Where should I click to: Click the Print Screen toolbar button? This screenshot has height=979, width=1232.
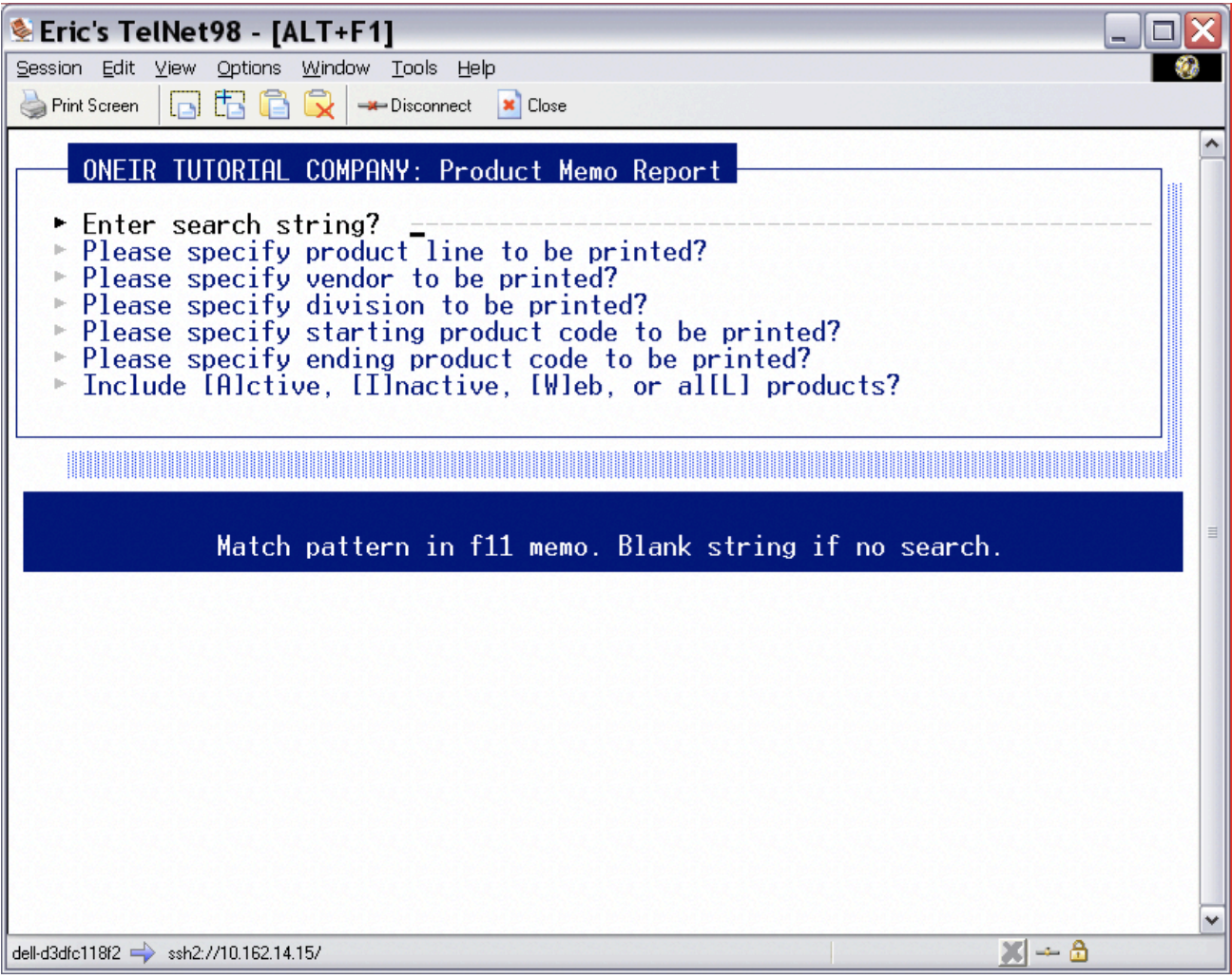[80, 106]
